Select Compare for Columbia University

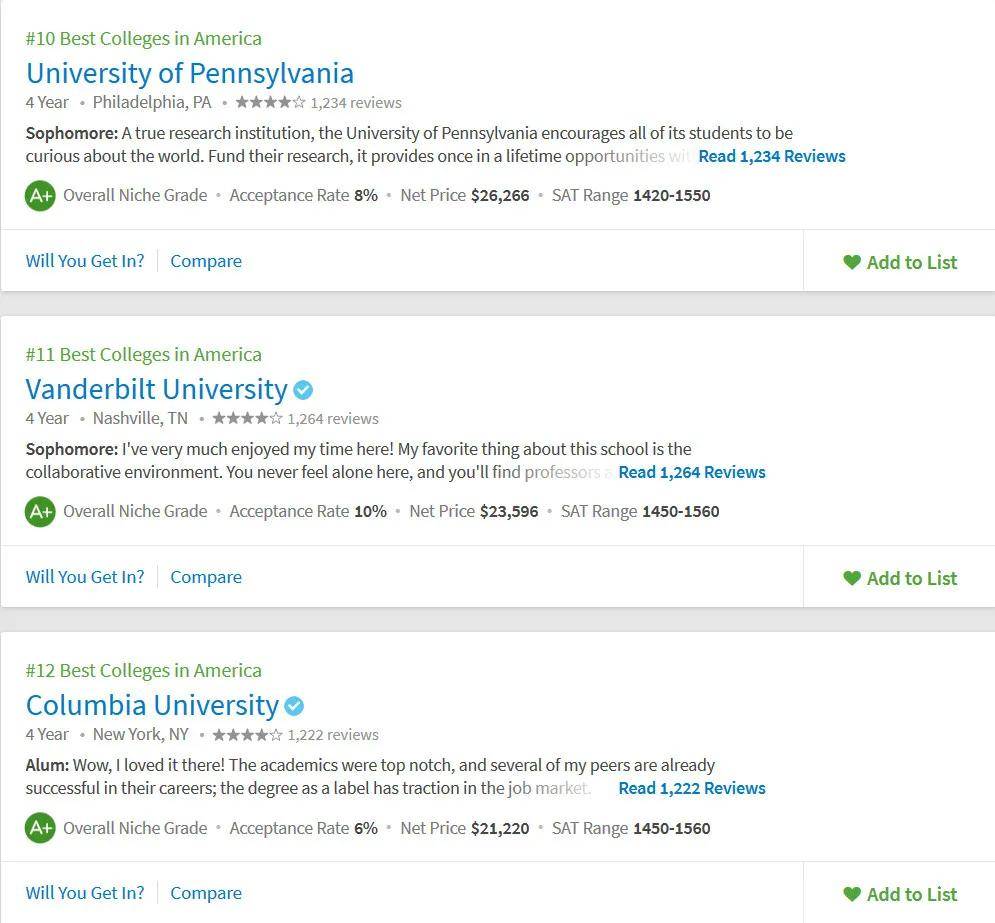[206, 893]
